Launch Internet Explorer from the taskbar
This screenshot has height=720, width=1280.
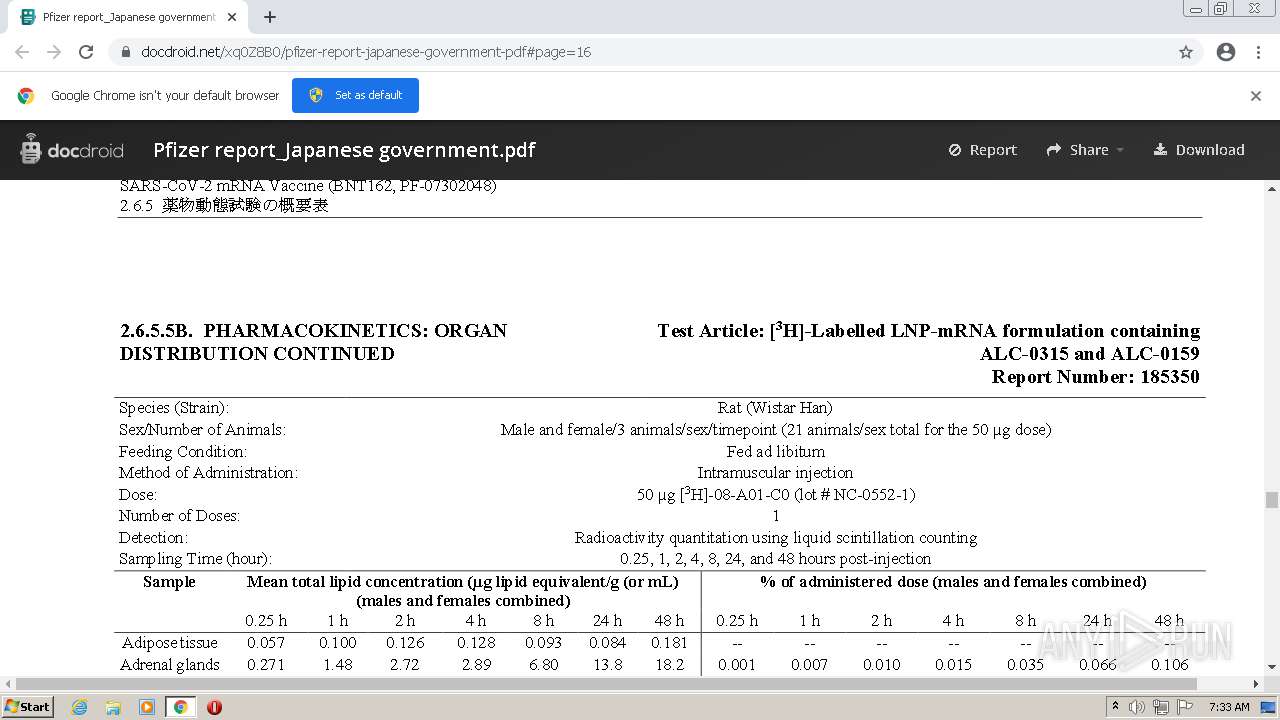(79, 707)
